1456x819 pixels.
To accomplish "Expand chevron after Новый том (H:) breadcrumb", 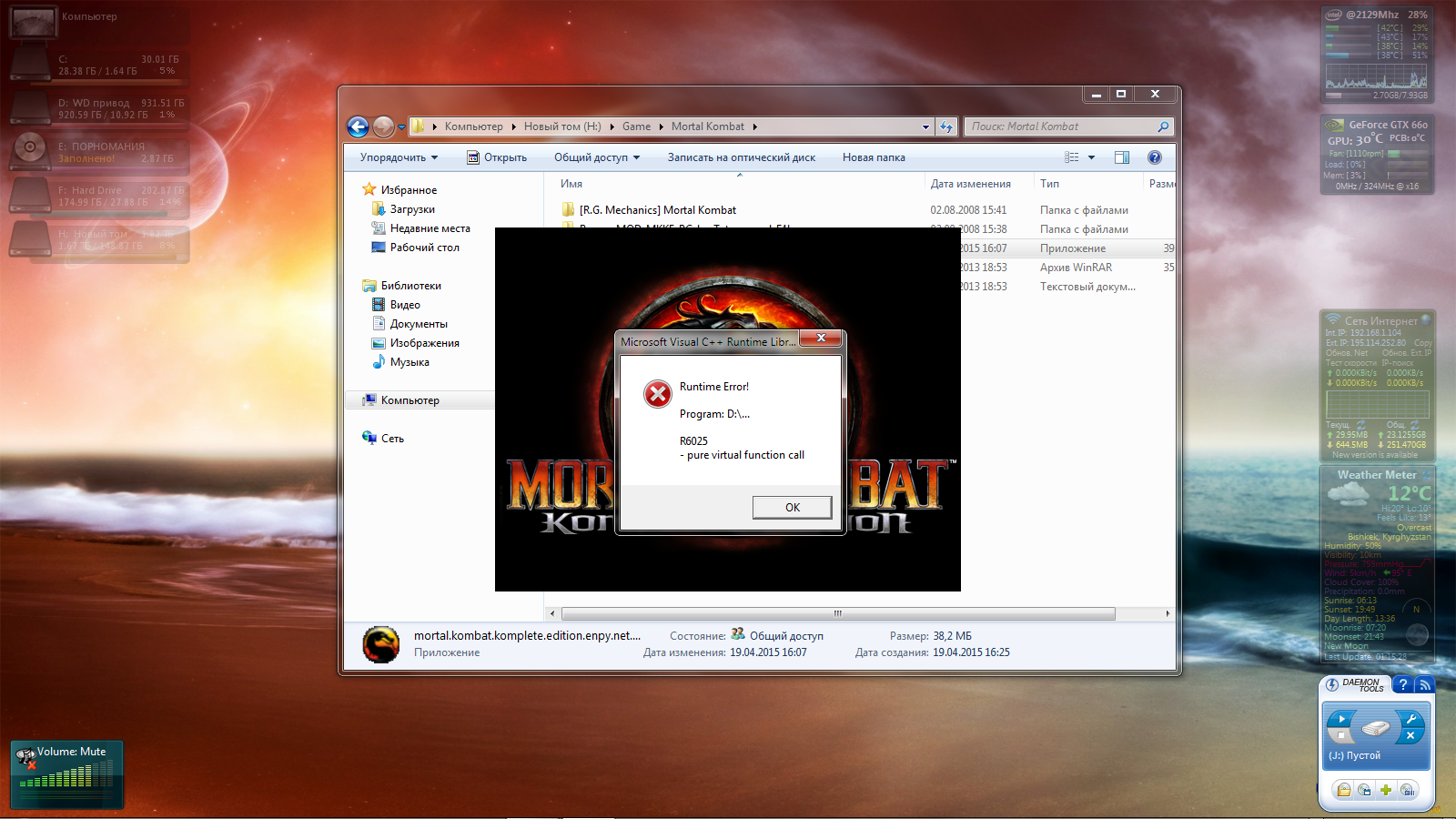I will (x=611, y=126).
